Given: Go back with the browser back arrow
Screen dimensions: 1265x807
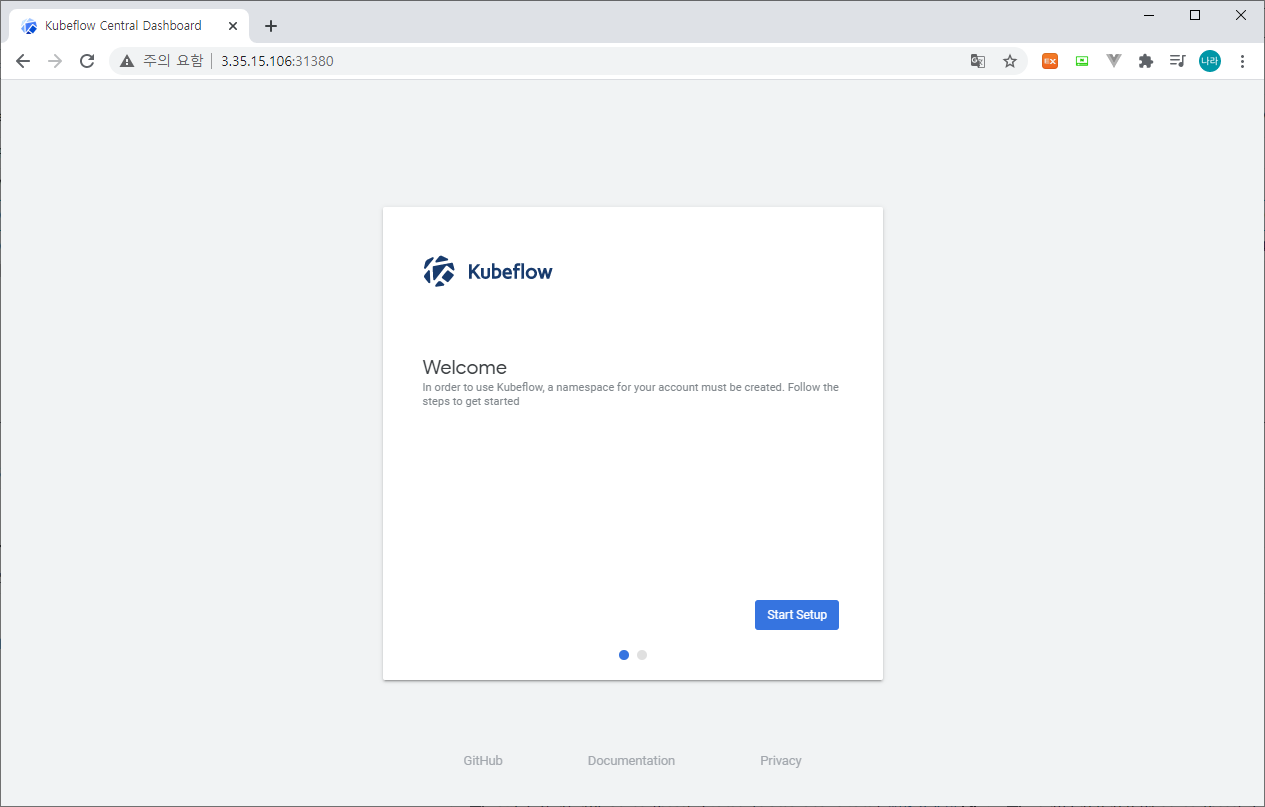Looking at the screenshot, I should (x=23, y=61).
